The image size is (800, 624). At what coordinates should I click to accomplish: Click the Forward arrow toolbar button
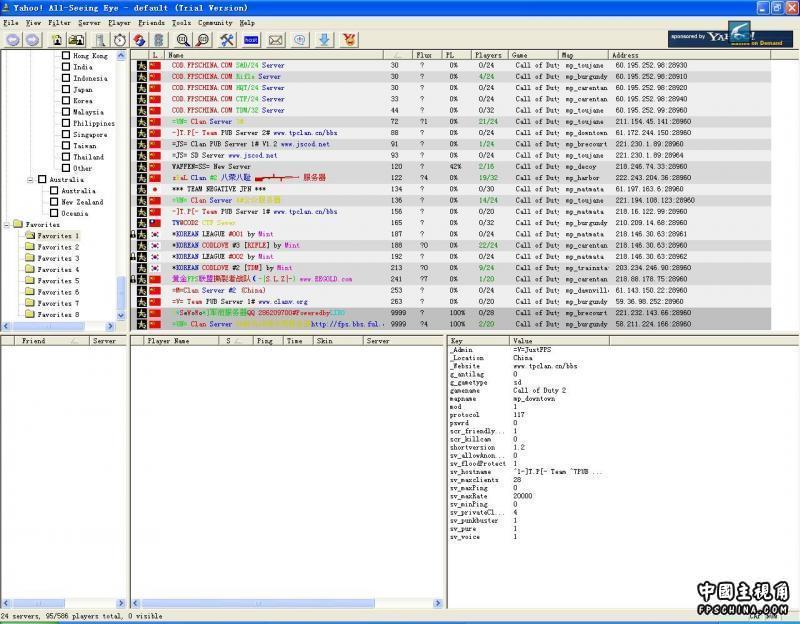click(33, 40)
